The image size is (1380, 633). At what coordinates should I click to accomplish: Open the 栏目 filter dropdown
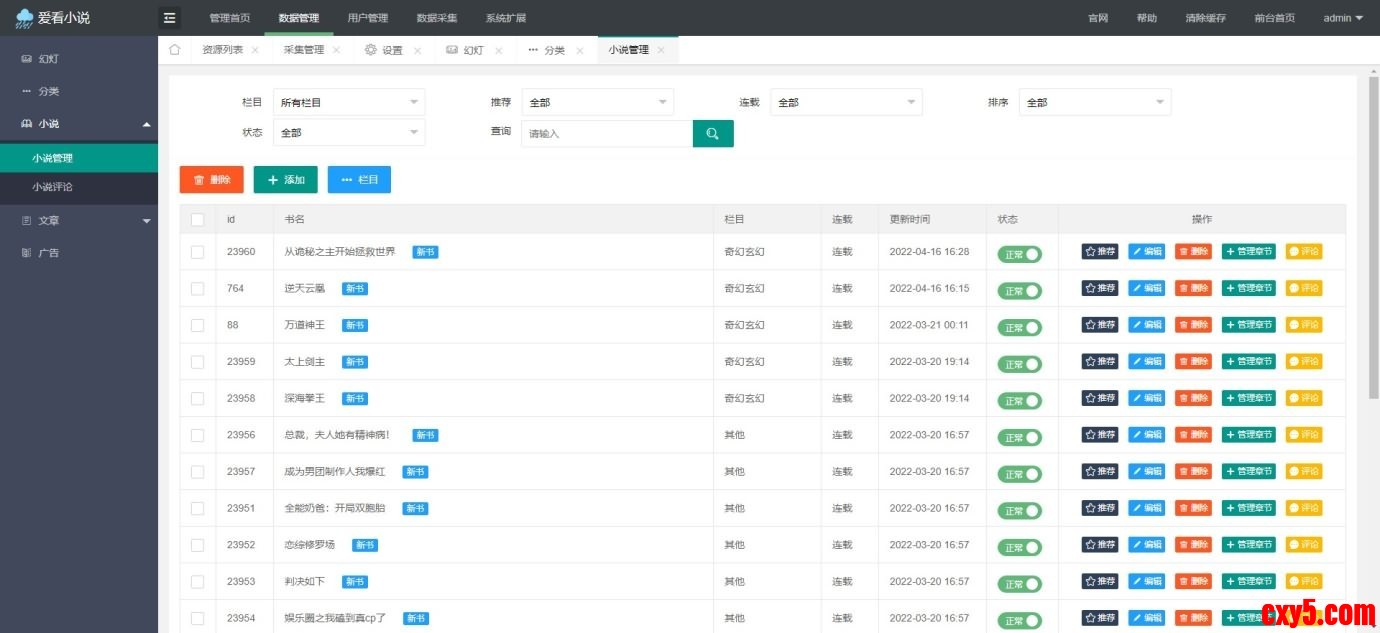pos(348,102)
